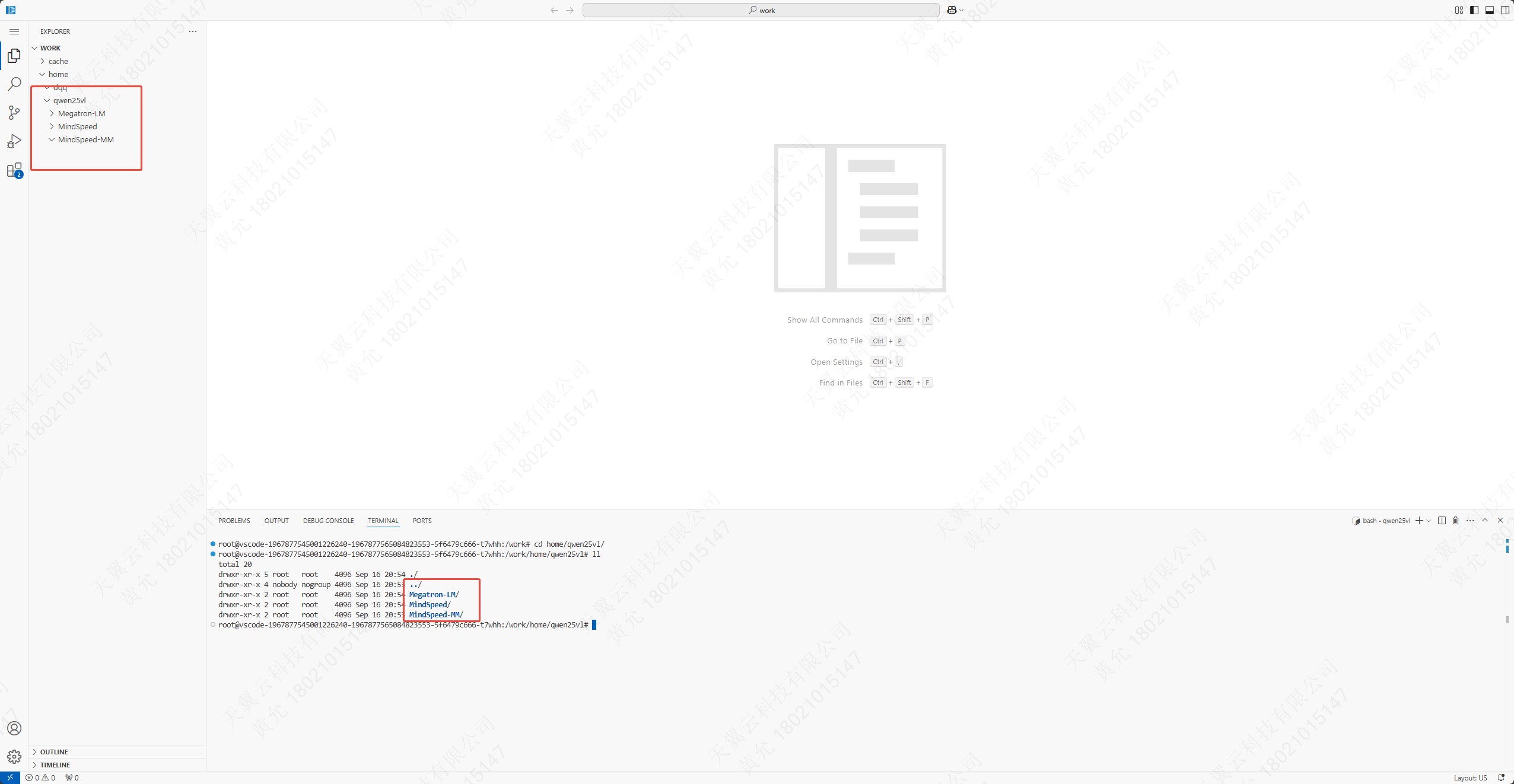
Task: Click the forwarded ports status indicator
Action: pyautogui.click(x=72, y=777)
